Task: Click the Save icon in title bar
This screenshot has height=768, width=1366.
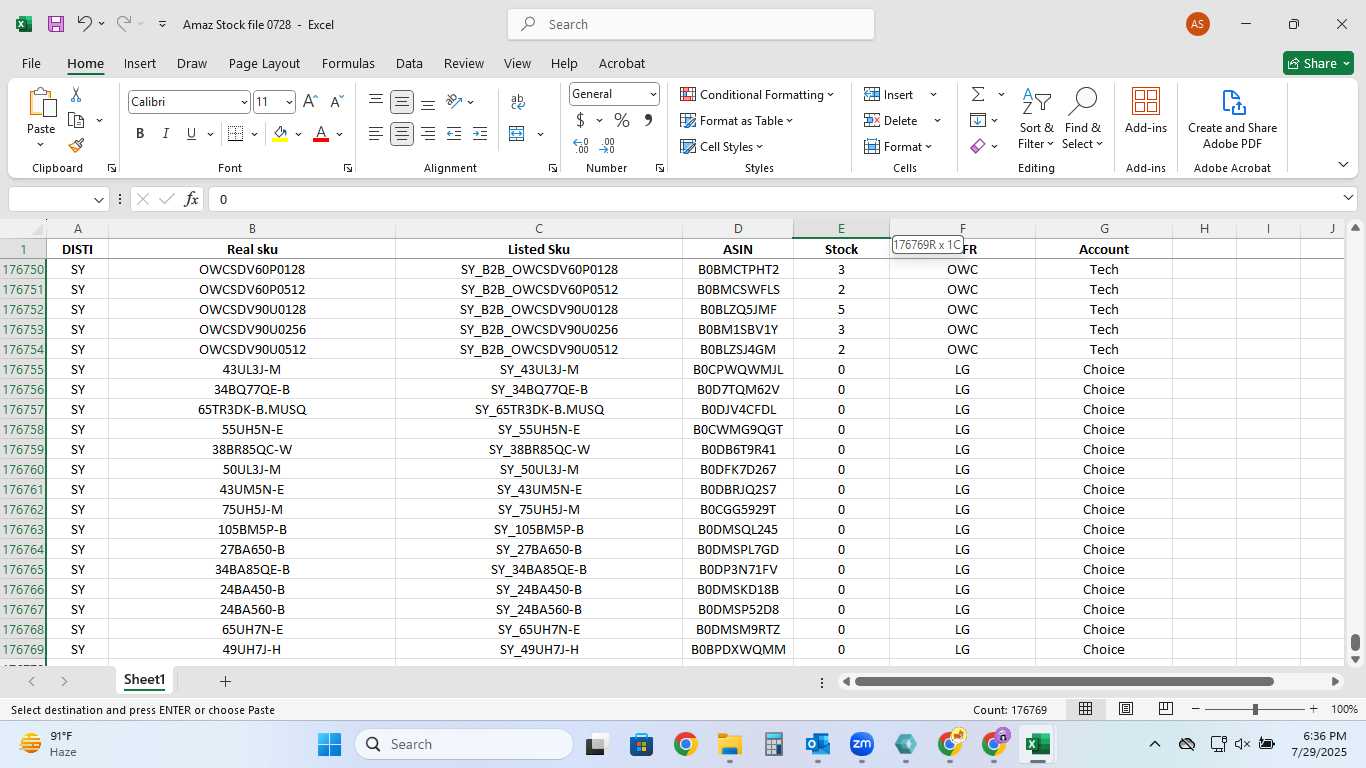Action: point(56,24)
